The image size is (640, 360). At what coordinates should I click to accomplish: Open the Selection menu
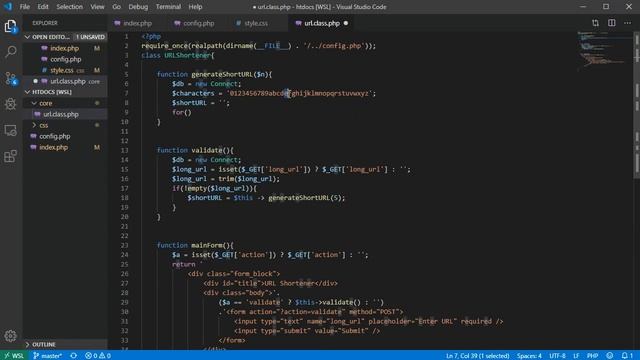click(69, 7)
